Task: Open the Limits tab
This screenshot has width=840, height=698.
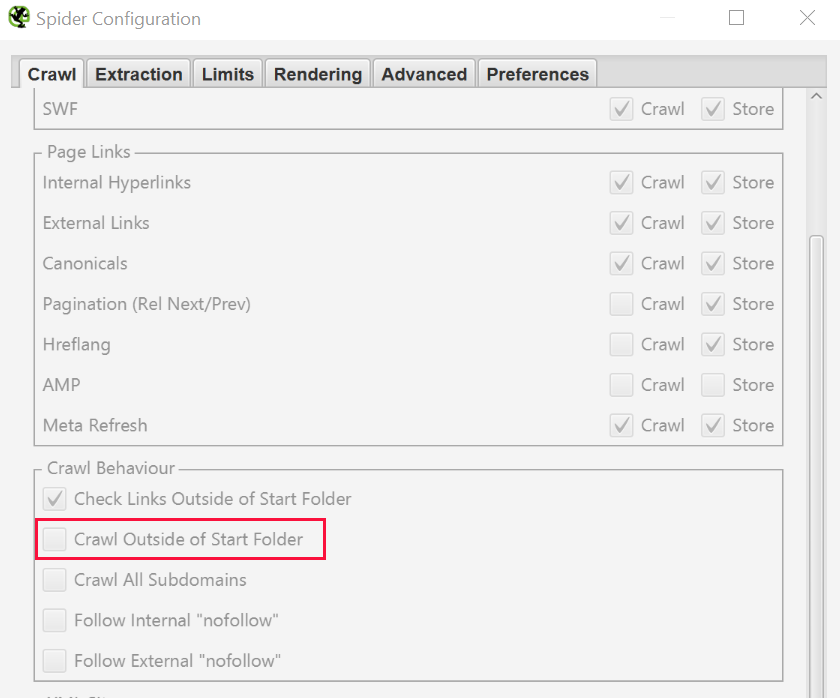Action: 227,73
